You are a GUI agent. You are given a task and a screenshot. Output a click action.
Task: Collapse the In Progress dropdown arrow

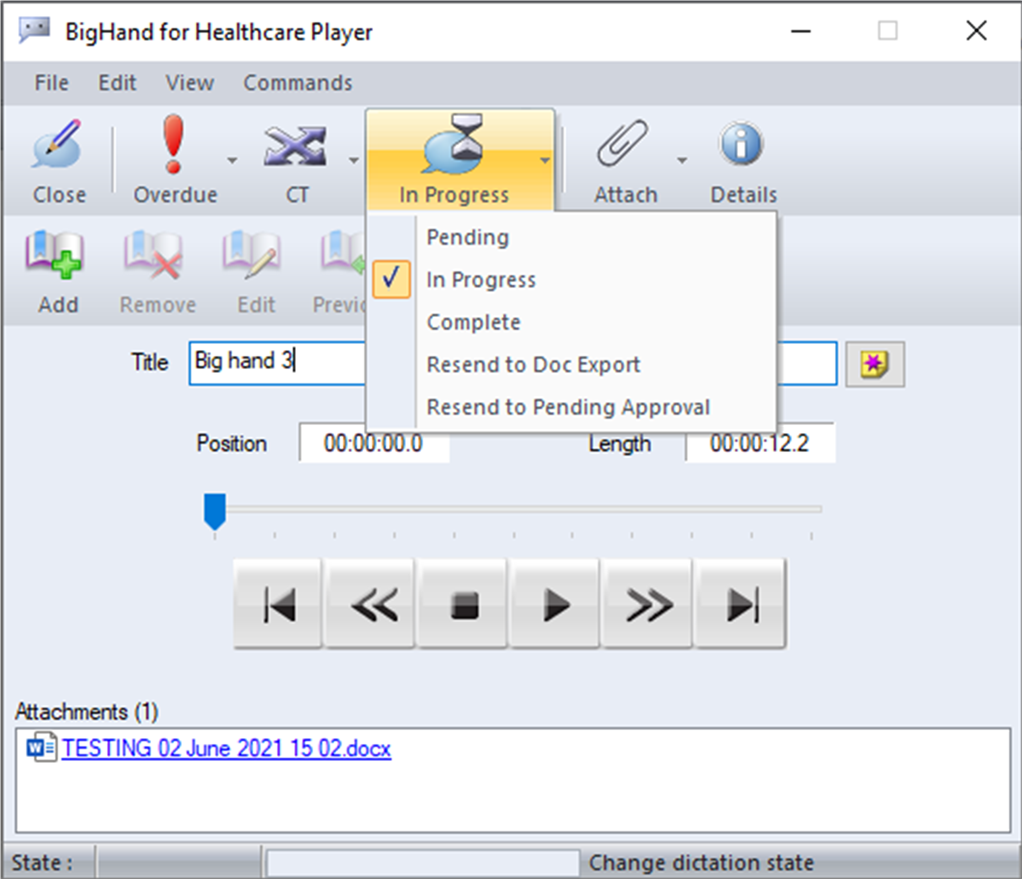[x=546, y=160]
